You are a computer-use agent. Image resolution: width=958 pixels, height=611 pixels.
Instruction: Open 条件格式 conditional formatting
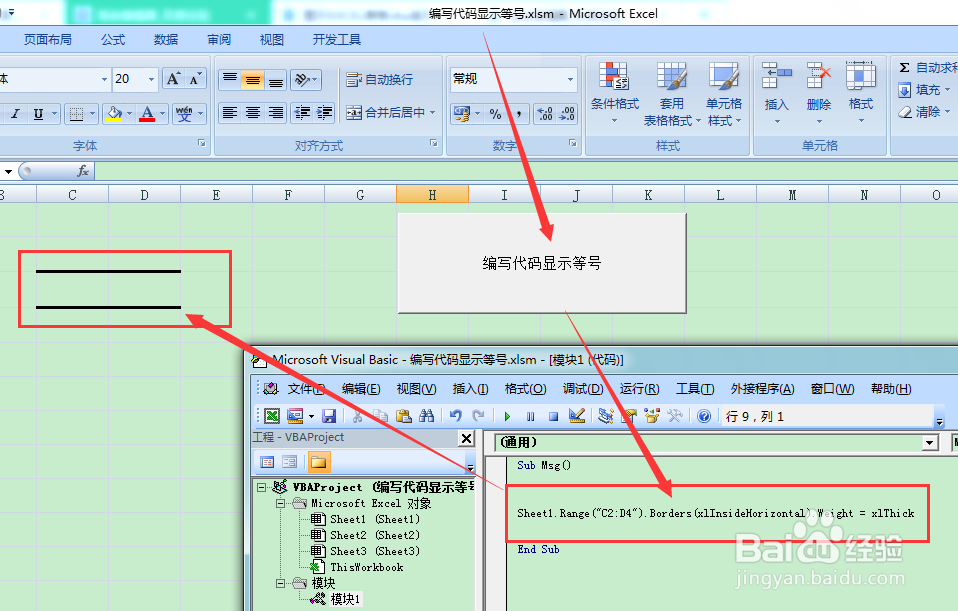click(615, 93)
